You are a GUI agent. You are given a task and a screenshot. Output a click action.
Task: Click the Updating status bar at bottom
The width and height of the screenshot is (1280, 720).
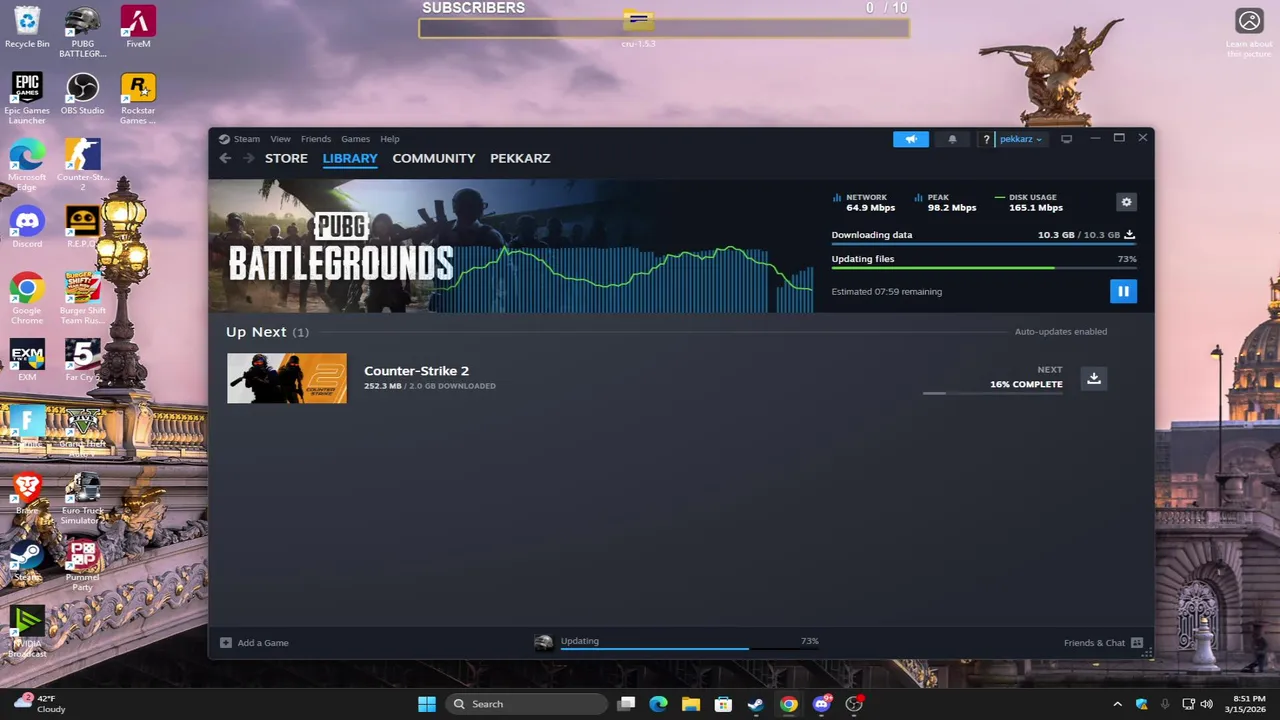(676, 642)
